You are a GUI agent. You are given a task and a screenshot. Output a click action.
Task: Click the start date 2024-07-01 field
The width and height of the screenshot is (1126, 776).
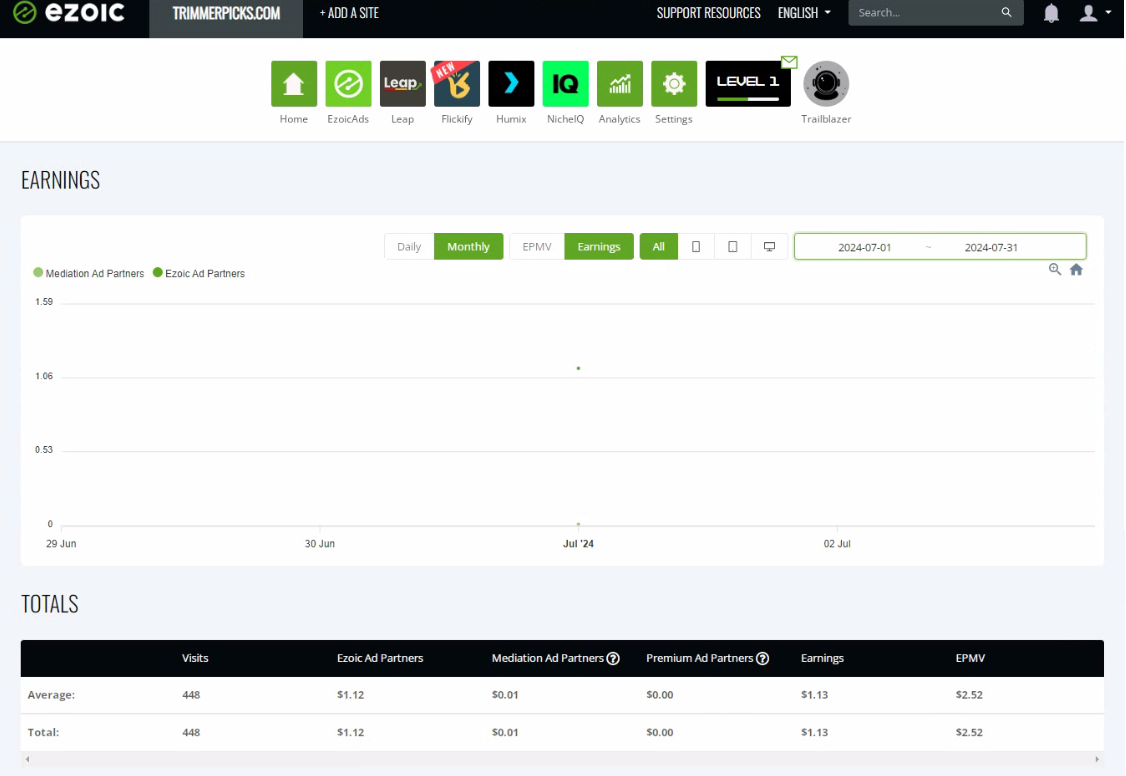(865, 248)
